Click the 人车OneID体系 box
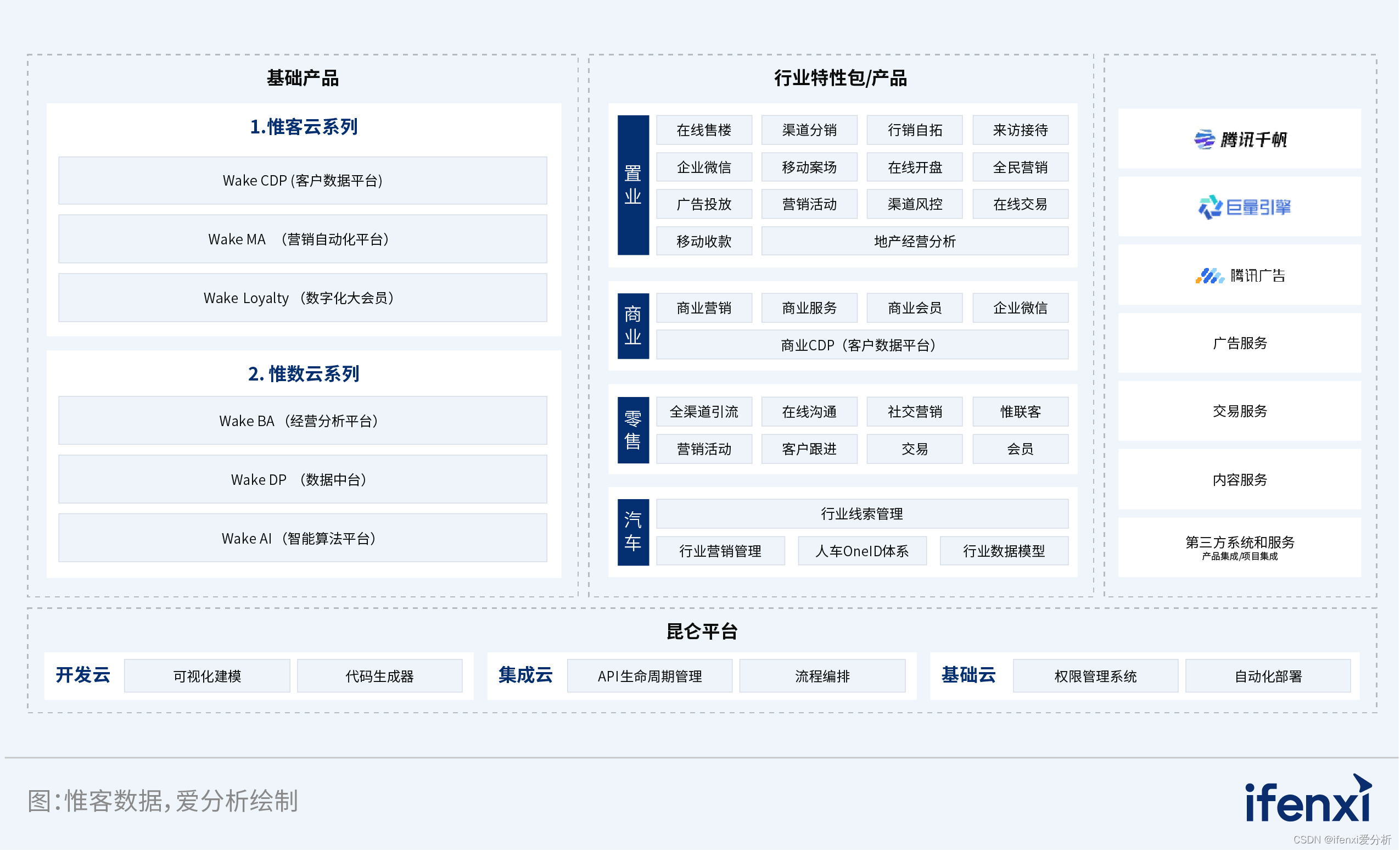 pos(863,551)
